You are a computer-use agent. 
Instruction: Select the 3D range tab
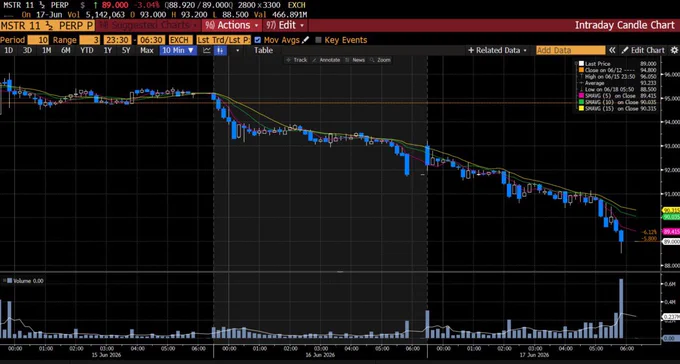[x=27, y=50]
